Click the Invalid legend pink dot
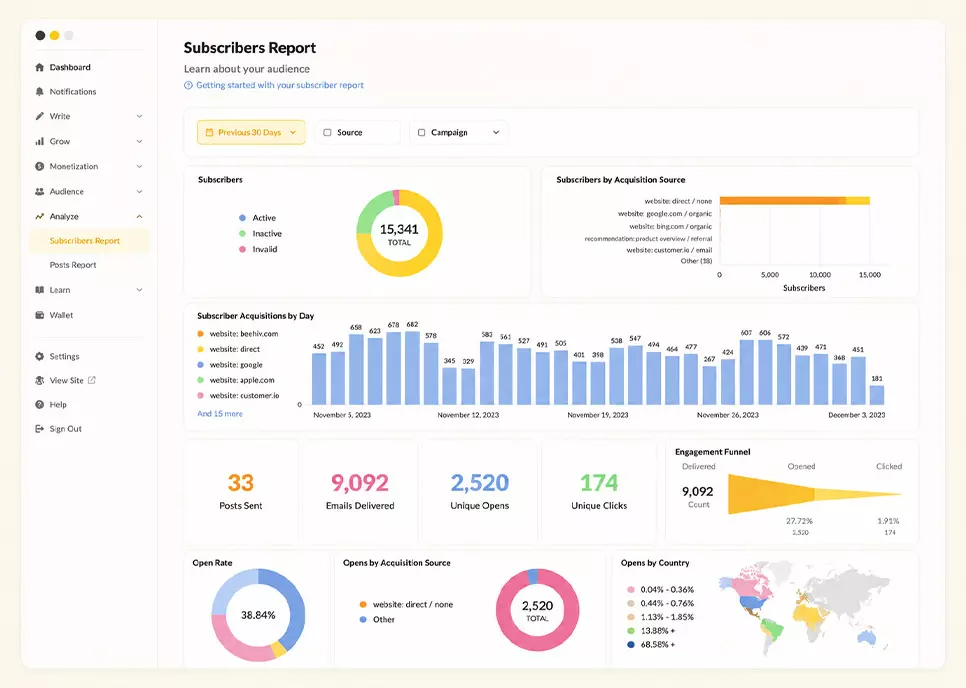The image size is (966, 688). click(x=243, y=249)
